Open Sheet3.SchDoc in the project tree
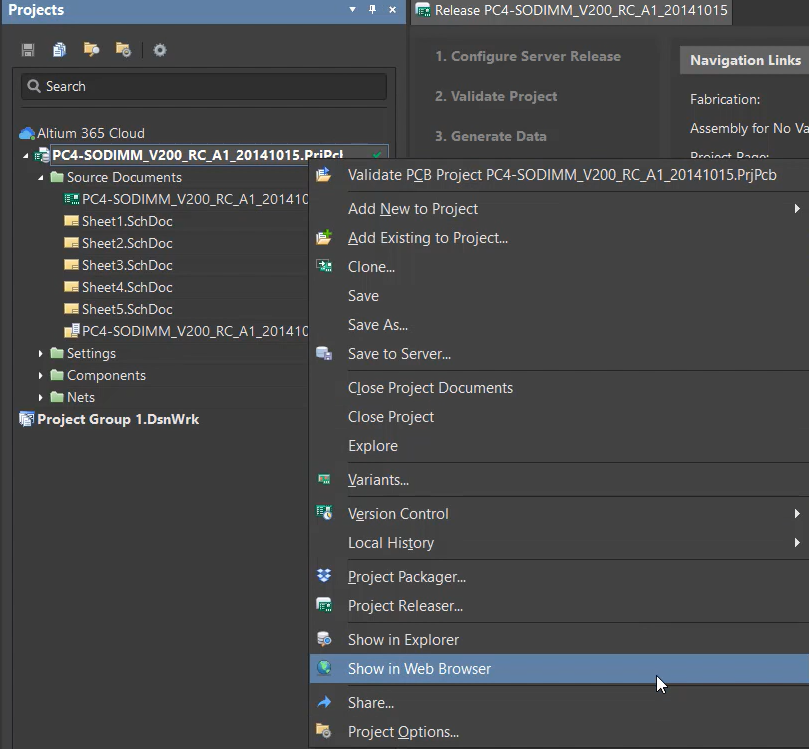The width and height of the screenshot is (809, 749). pyautogui.click(x=127, y=265)
